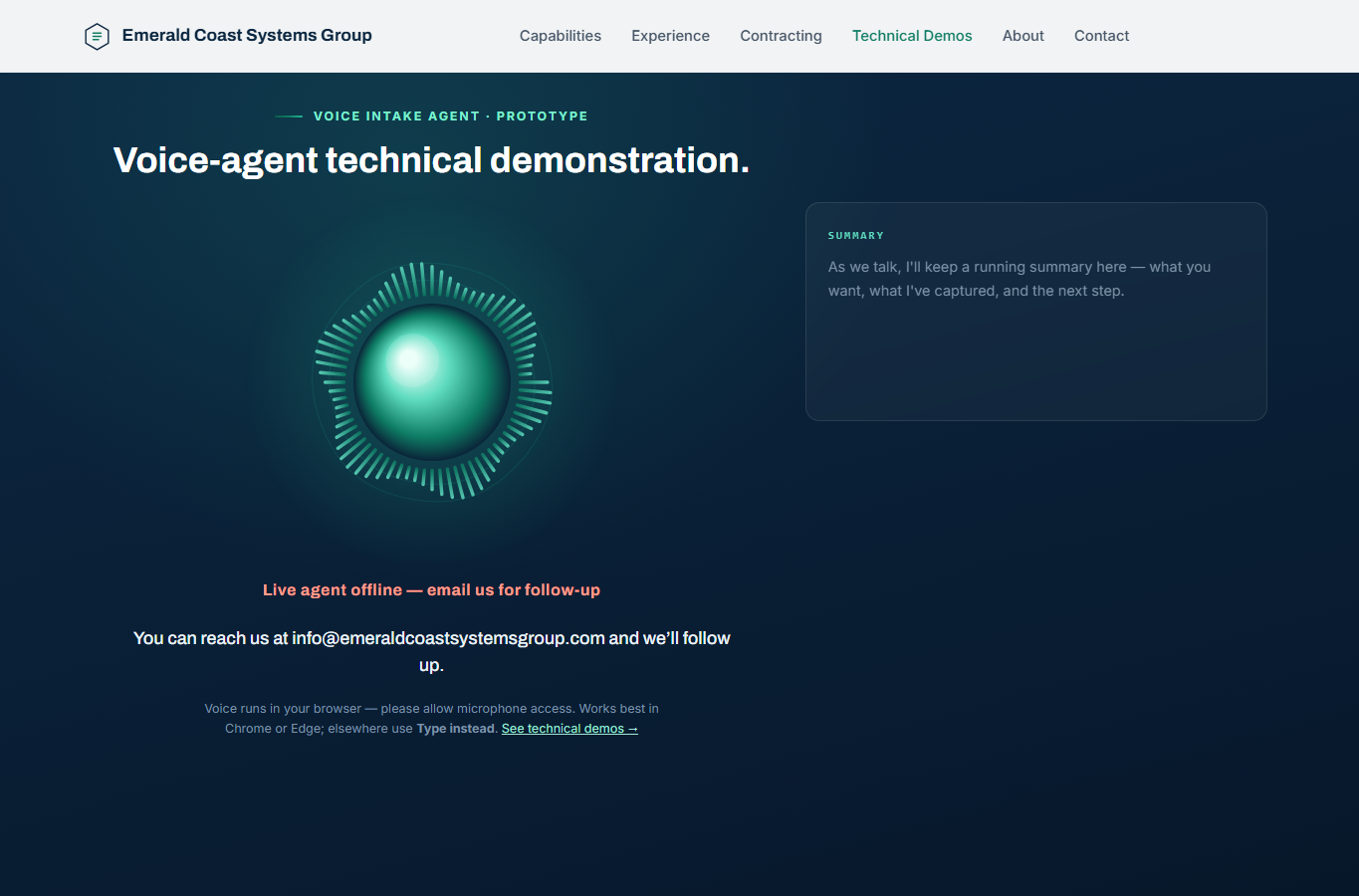Click the info@emeraldcoastsystemsgroup.com email text
Viewport: 1359px width, 896px height.
pyautogui.click(x=448, y=638)
